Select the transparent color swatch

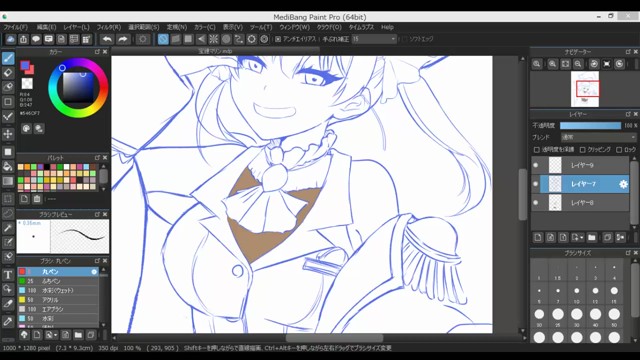27,83
